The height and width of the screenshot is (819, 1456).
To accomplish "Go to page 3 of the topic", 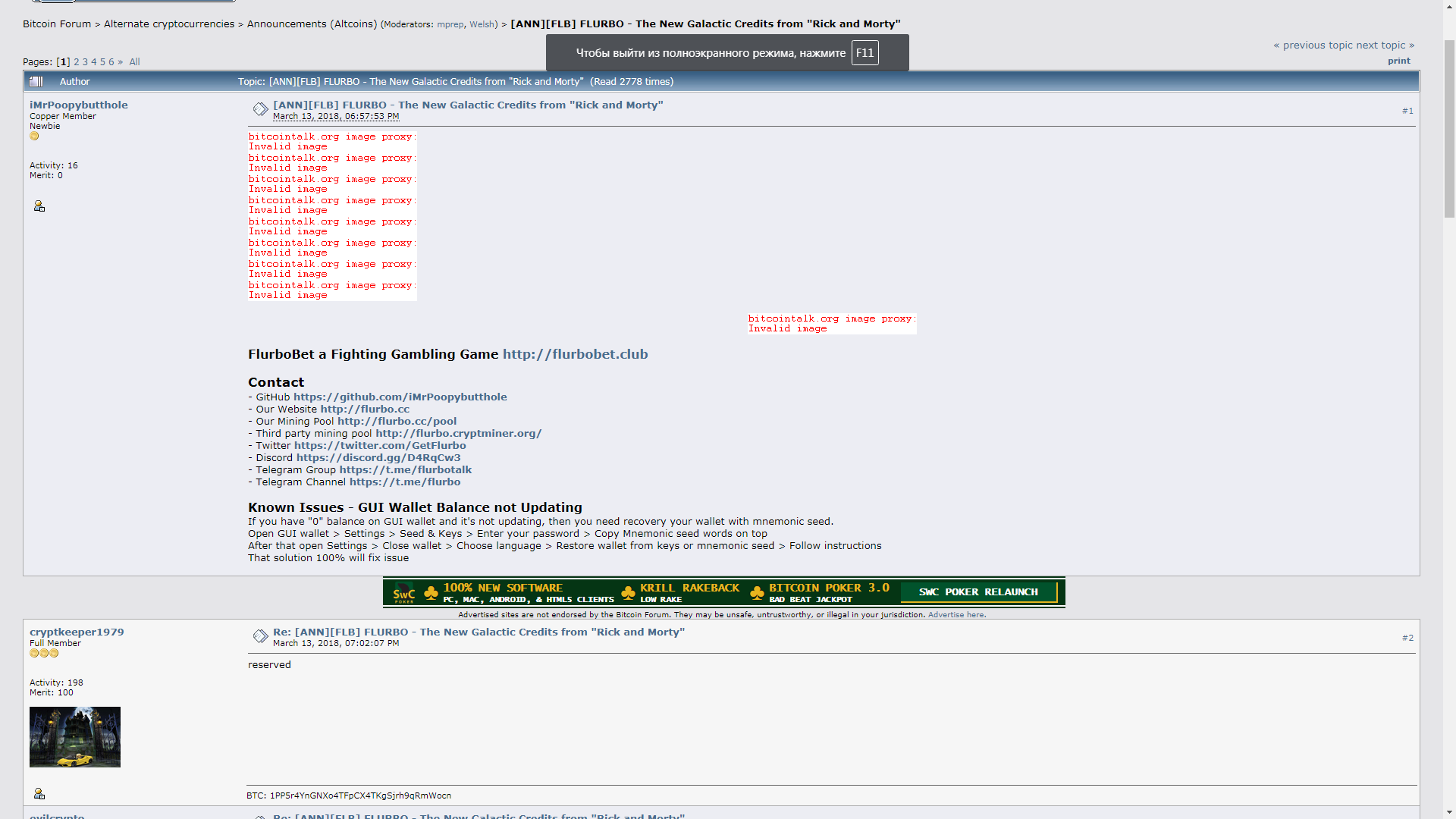I will coord(85,62).
